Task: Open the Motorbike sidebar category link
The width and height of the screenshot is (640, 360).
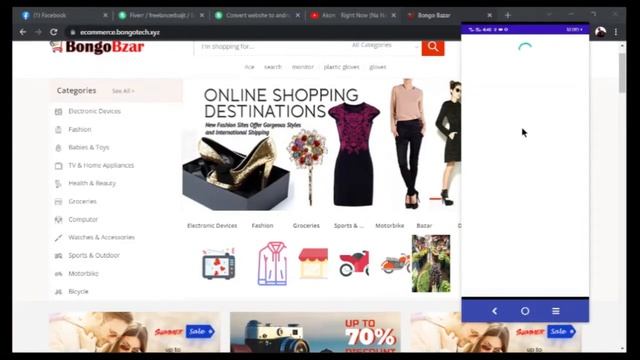Action: click(83, 273)
